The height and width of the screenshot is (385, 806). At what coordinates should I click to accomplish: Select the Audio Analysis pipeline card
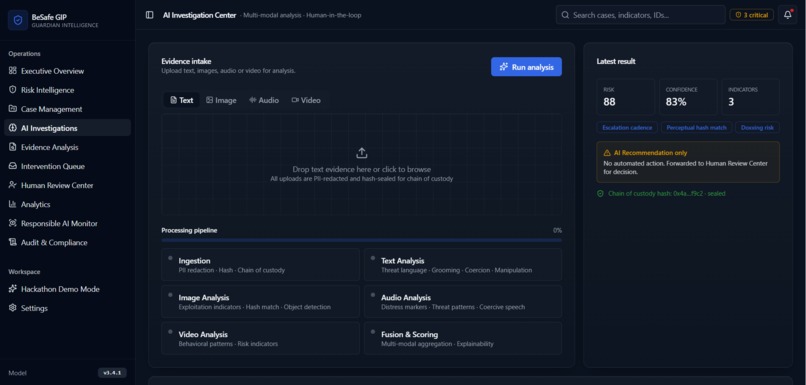tap(463, 302)
